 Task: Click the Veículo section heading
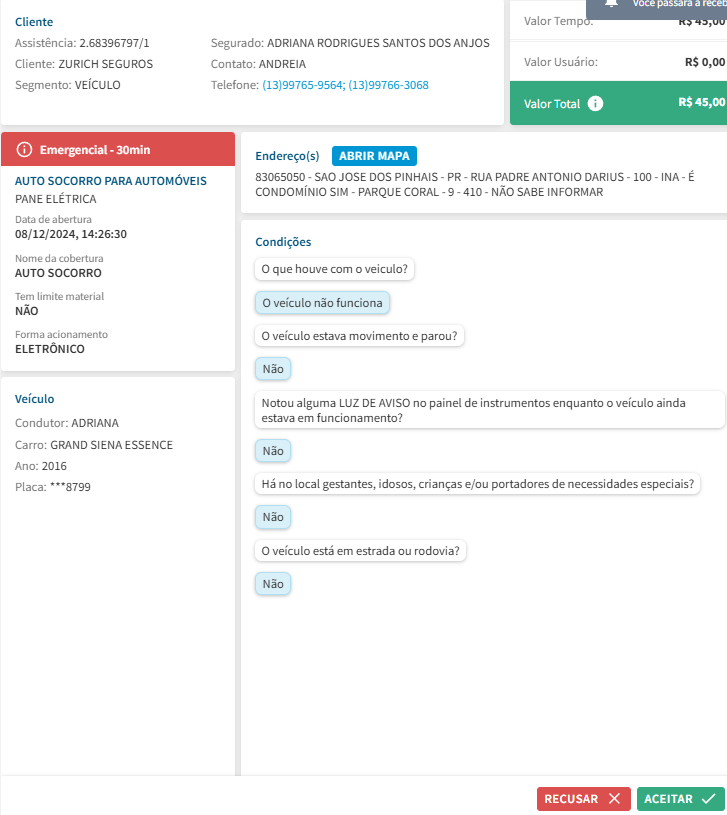(x=34, y=399)
